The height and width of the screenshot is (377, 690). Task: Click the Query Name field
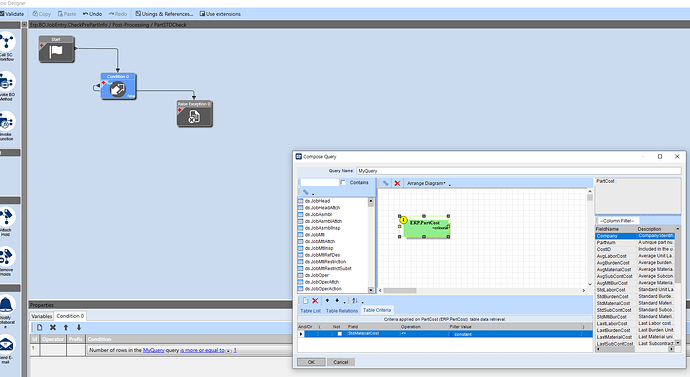[518, 171]
